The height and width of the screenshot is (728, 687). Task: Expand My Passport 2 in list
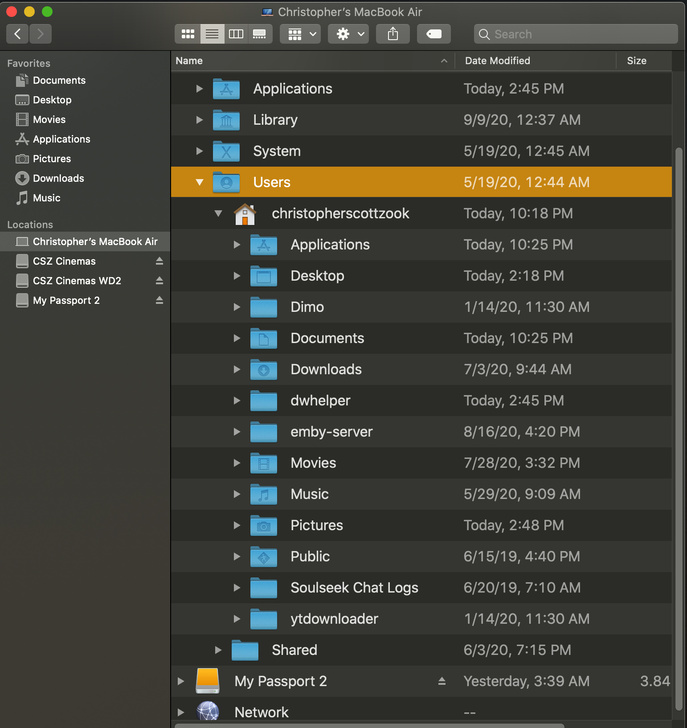tap(181, 681)
